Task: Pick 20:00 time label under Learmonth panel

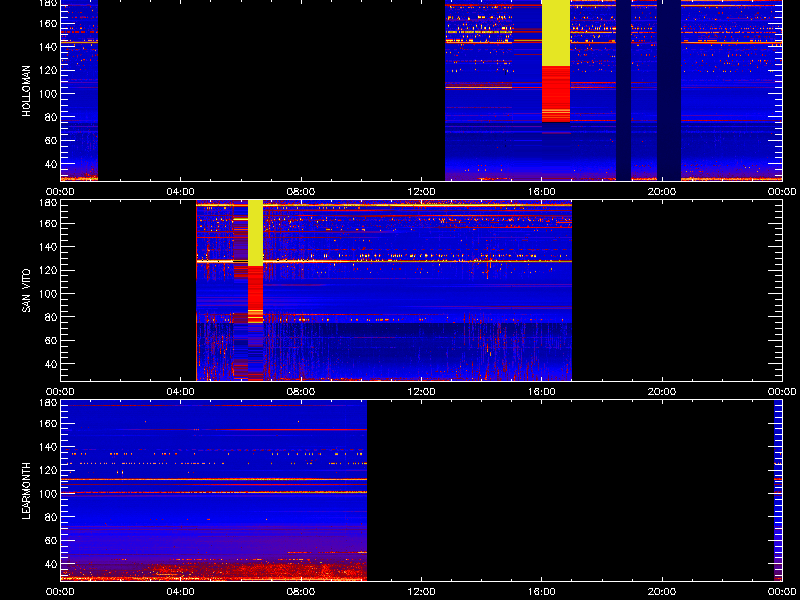Action: click(x=662, y=592)
